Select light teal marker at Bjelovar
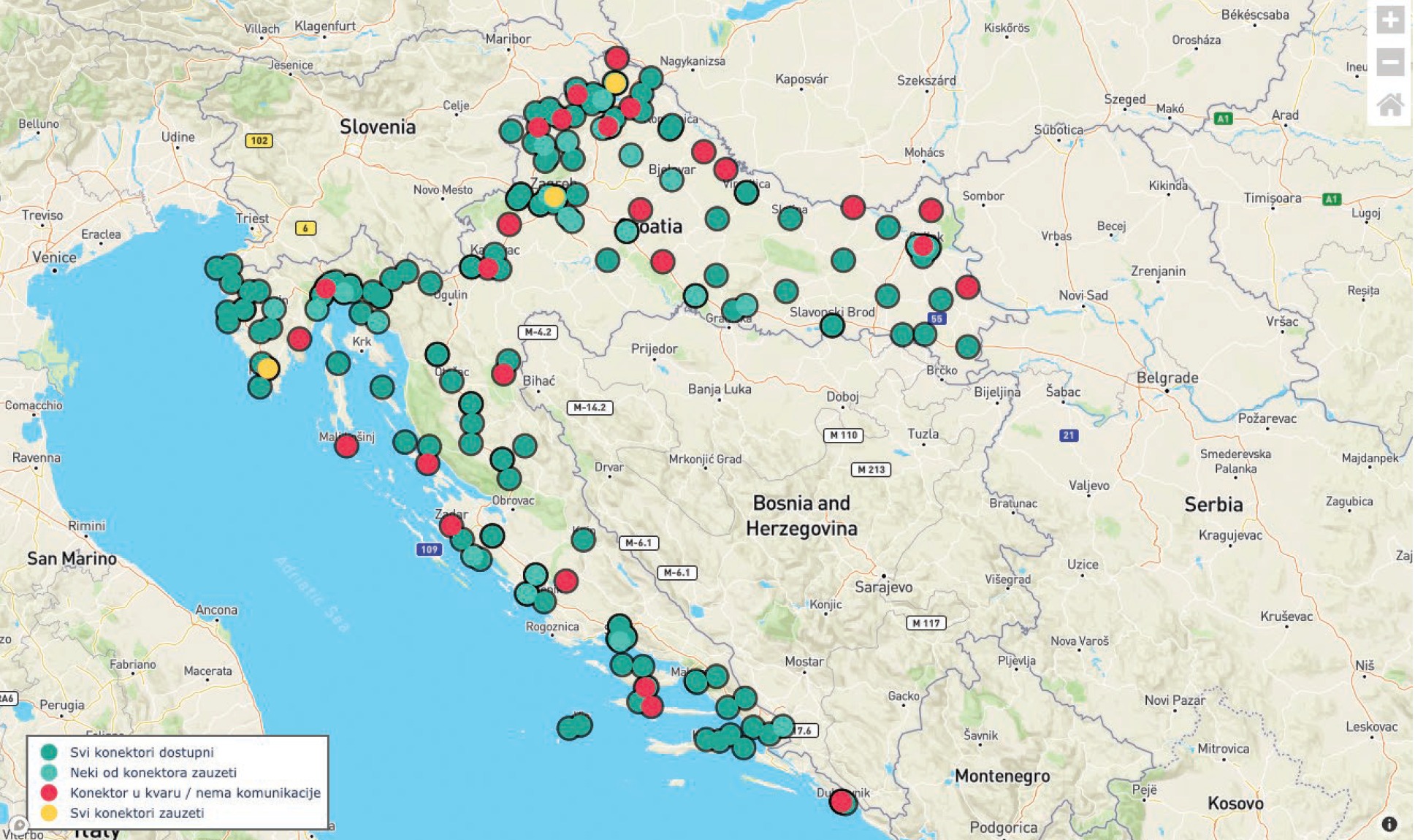 [671, 179]
